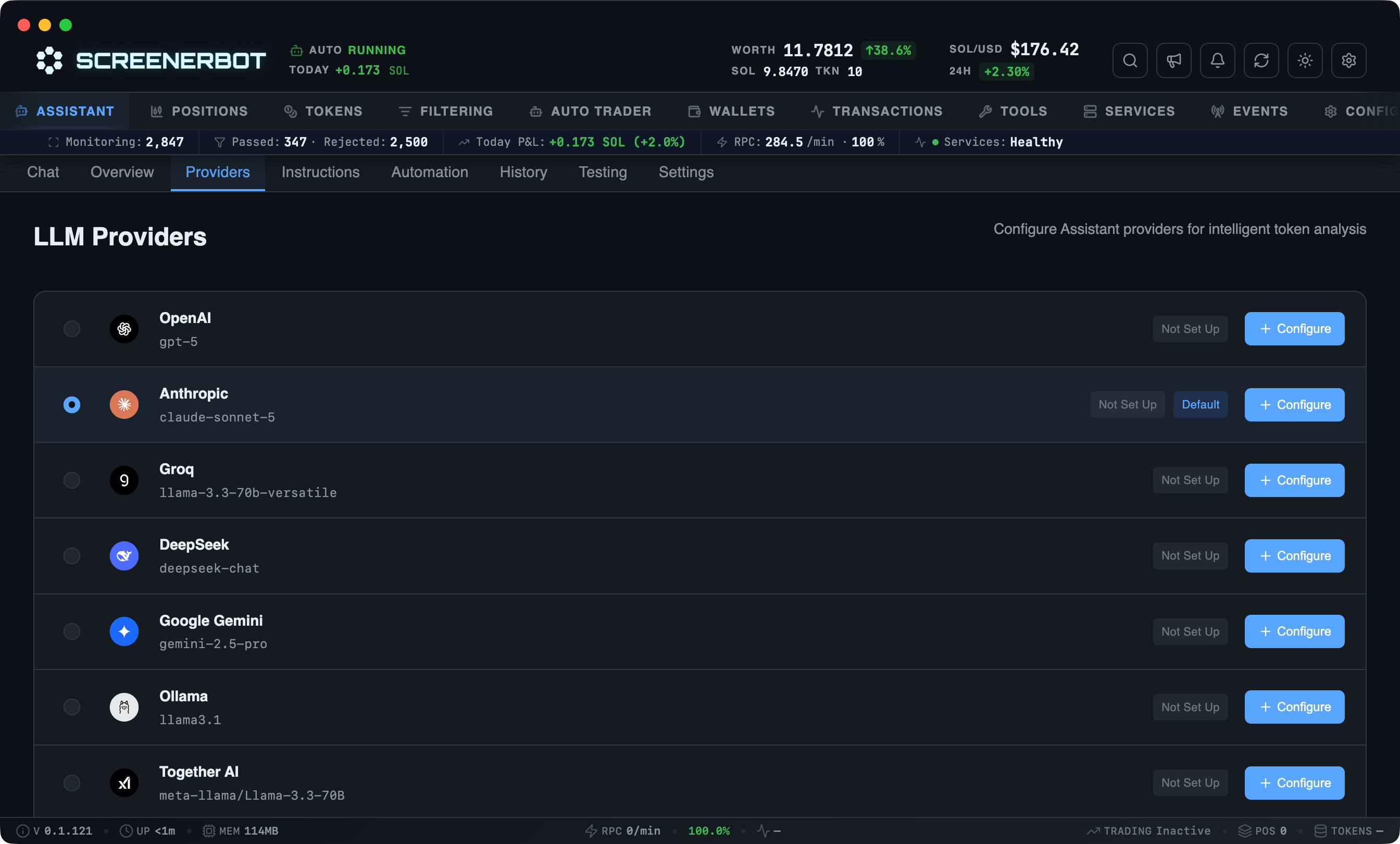Screen dimensions: 1400x844
Task: Open the Auto Trader main tab
Action: pyautogui.click(x=590, y=111)
